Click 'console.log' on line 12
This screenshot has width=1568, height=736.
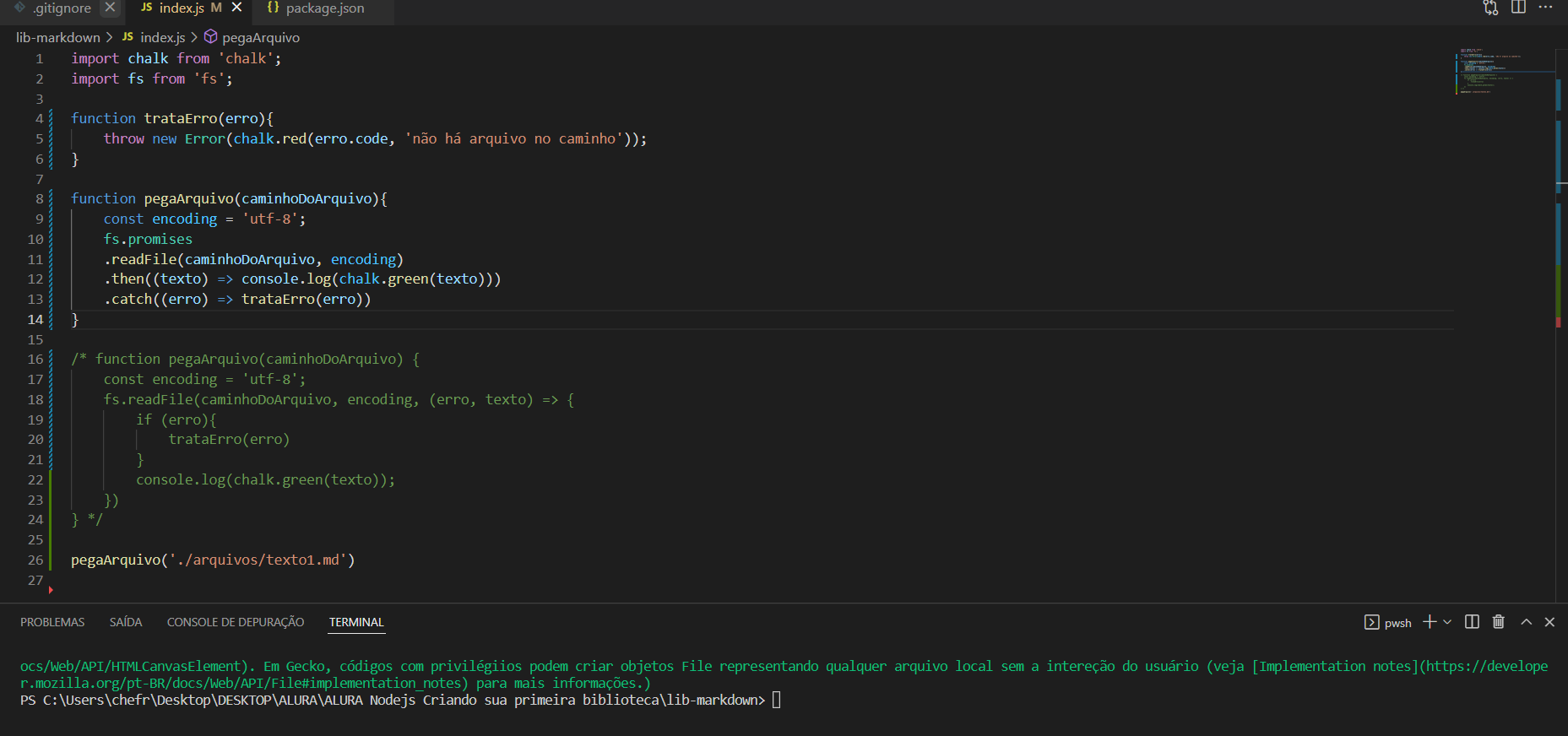[286, 279]
